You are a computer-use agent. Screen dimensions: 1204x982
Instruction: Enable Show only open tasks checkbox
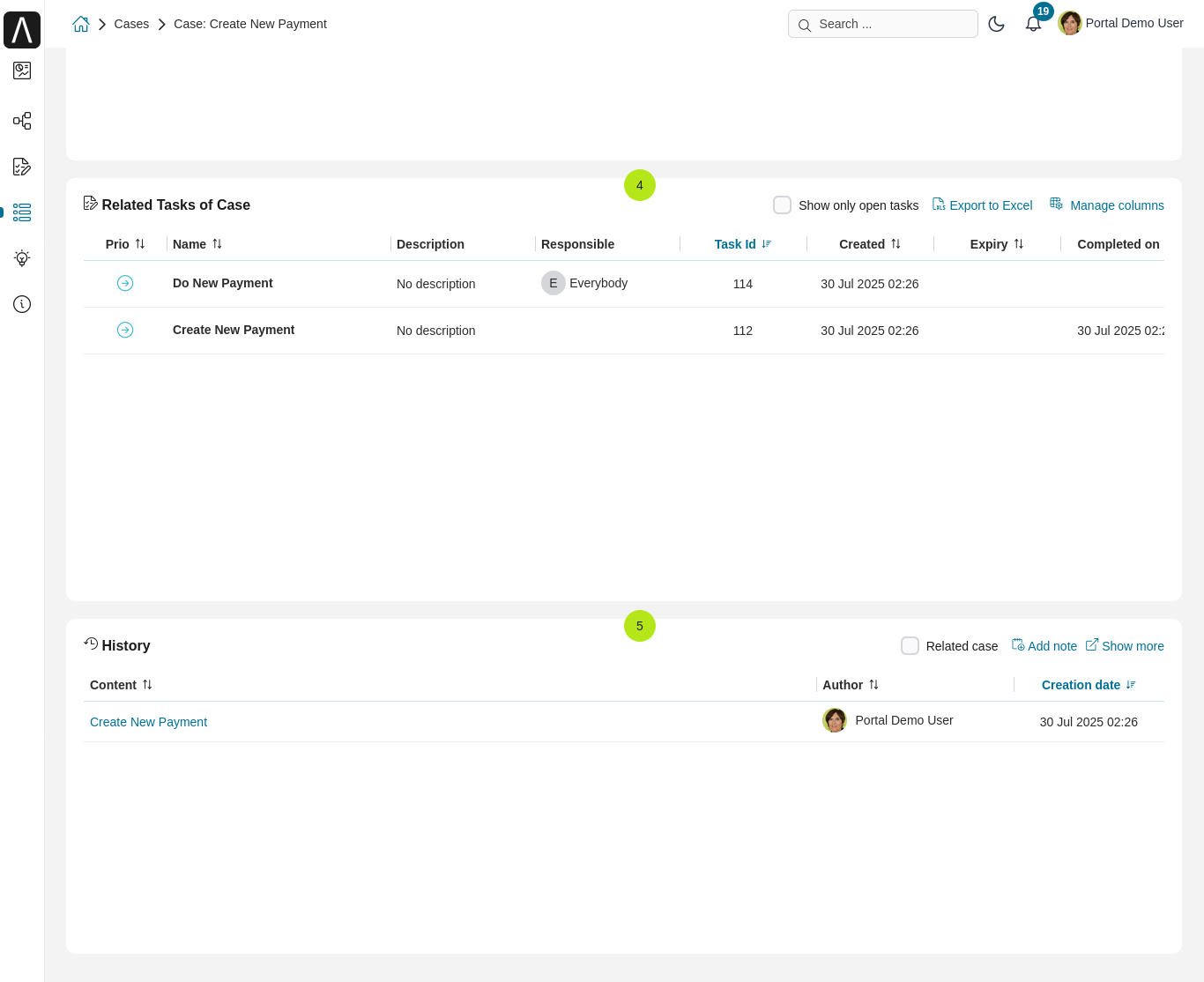pos(782,205)
